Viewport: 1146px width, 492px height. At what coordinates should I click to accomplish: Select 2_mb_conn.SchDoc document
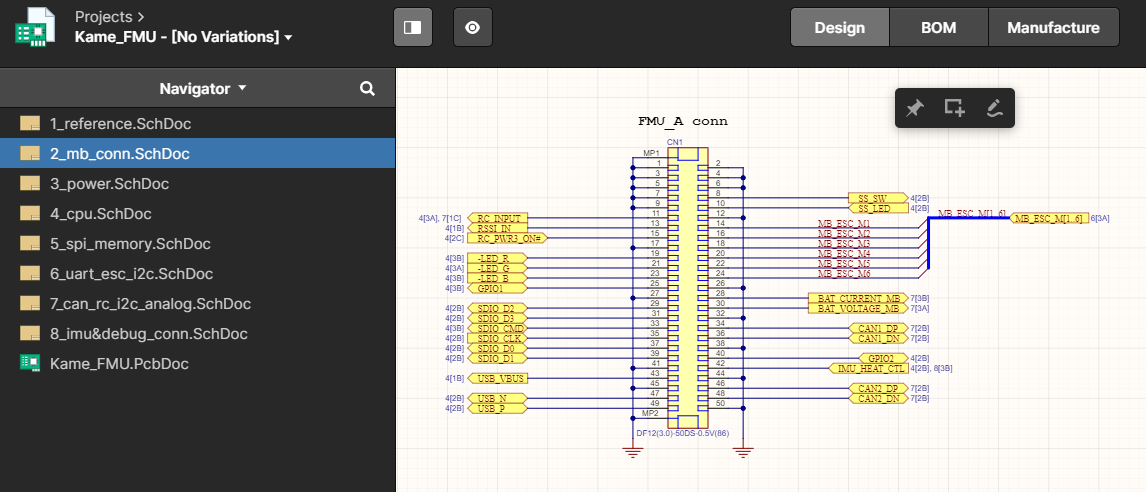(197, 154)
